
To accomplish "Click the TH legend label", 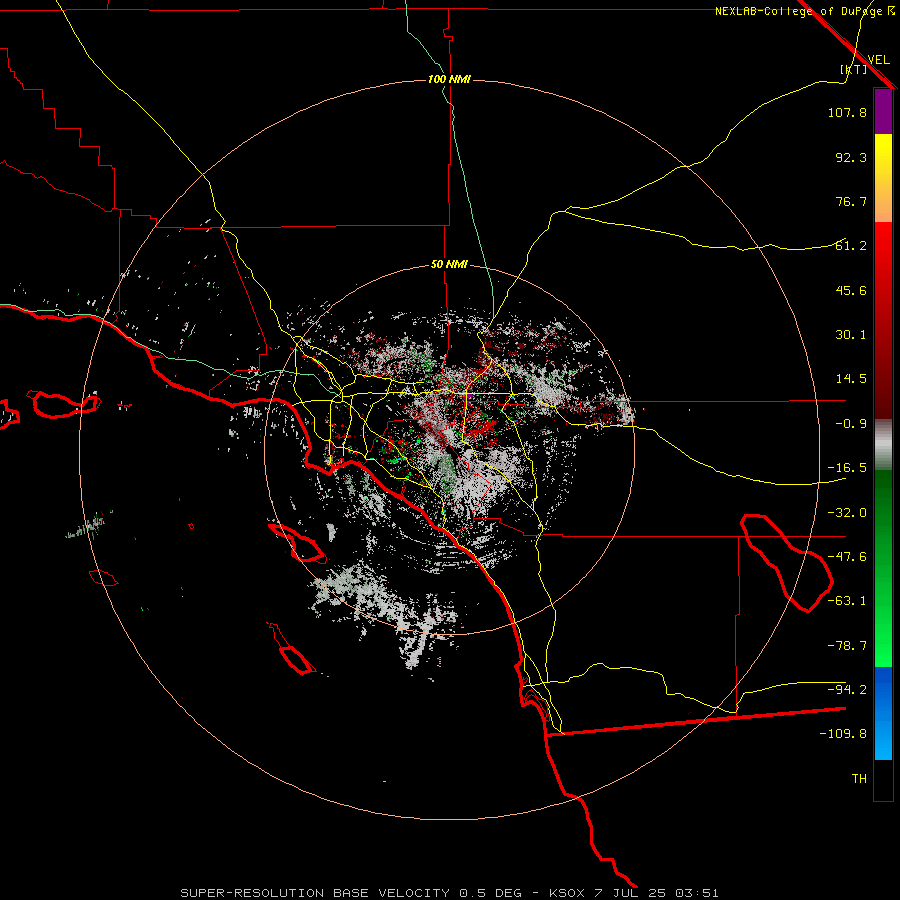I will tap(859, 779).
